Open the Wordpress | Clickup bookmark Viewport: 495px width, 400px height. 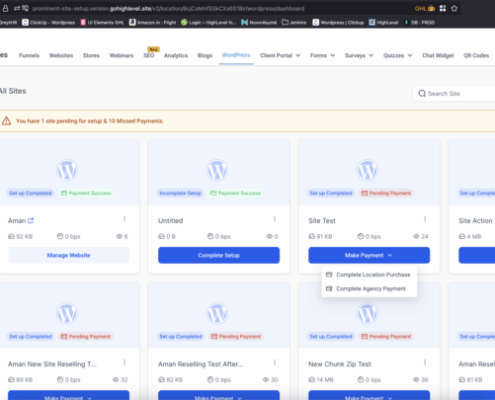[338, 22]
